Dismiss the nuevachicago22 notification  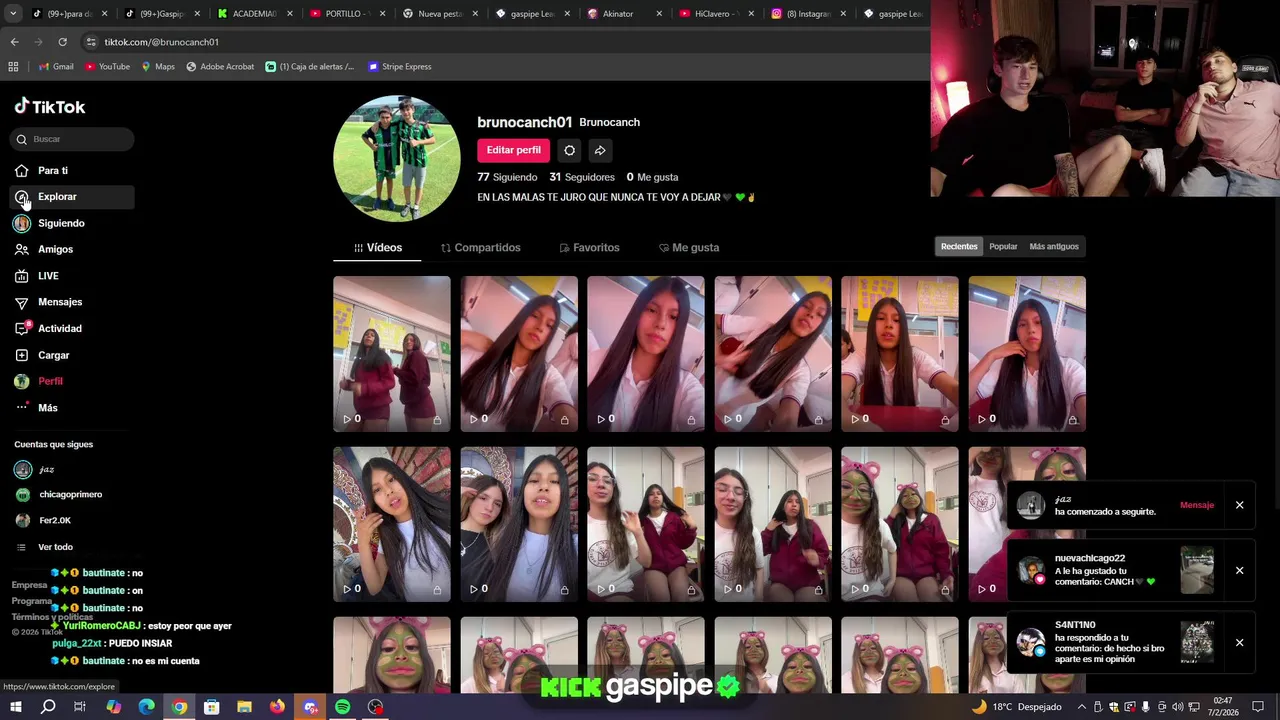(x=1239, y=571)
